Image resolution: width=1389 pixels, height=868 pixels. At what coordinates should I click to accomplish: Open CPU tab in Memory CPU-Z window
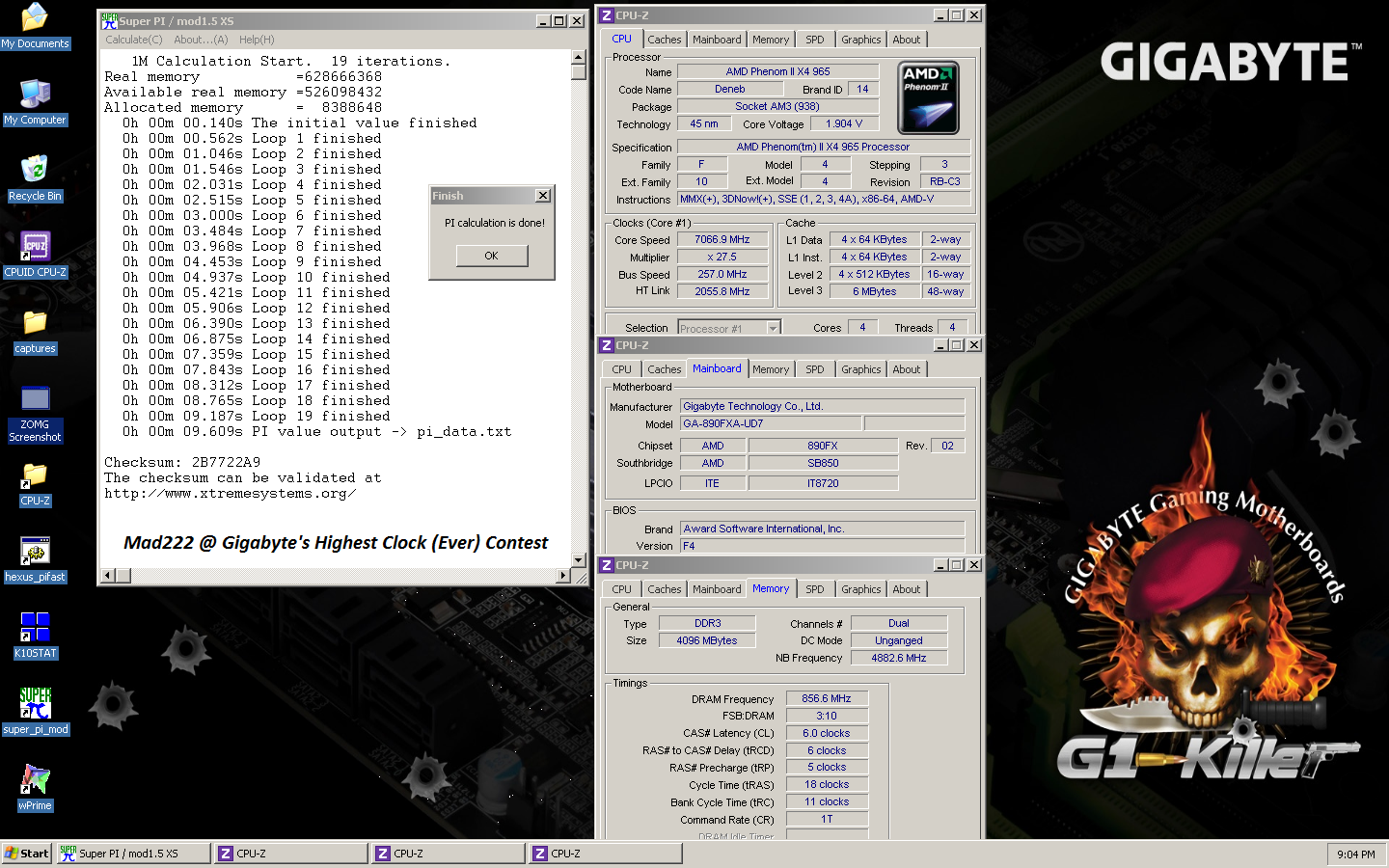pyautogui.click(x=622, y=589)
